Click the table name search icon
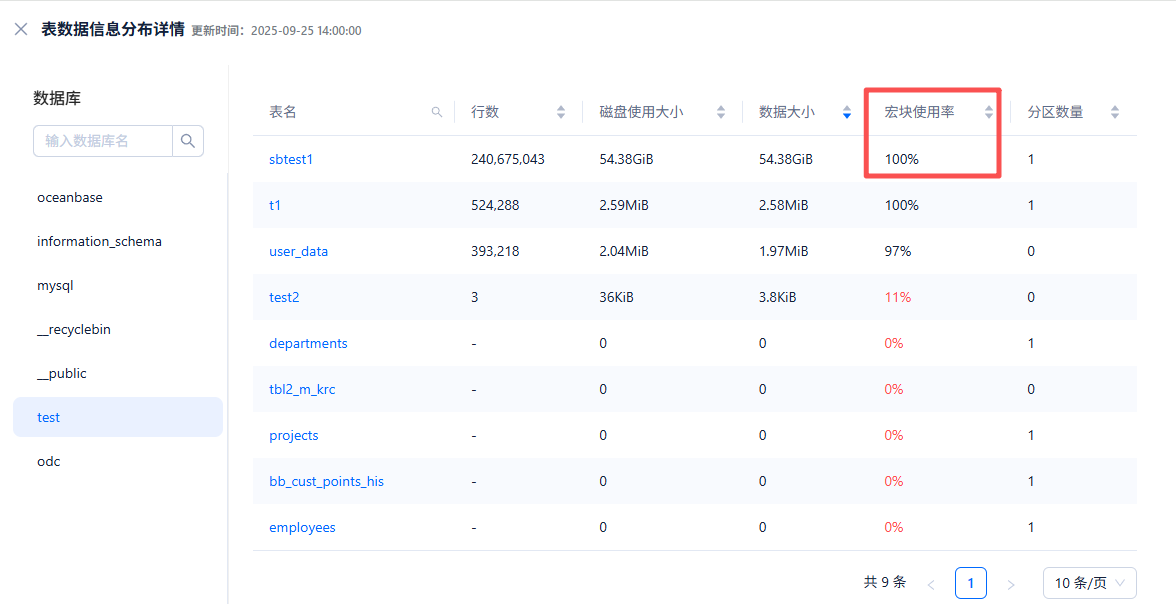1176x604 pixels. pos(436,113)
